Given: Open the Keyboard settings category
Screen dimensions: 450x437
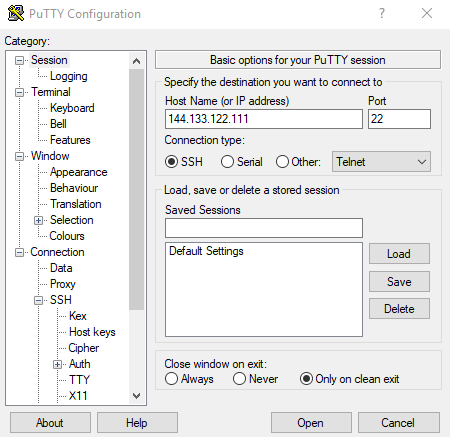Looking at the screenshot, I should [72, 108].
